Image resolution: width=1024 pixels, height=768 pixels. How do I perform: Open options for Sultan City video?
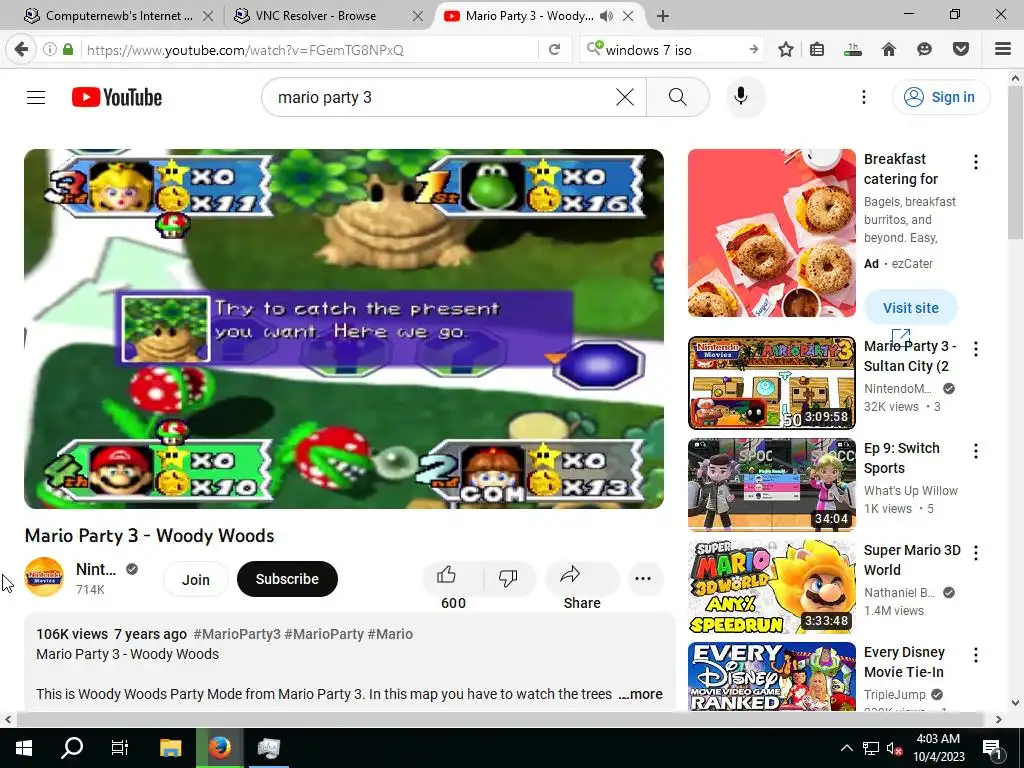[x=976, y=349]
